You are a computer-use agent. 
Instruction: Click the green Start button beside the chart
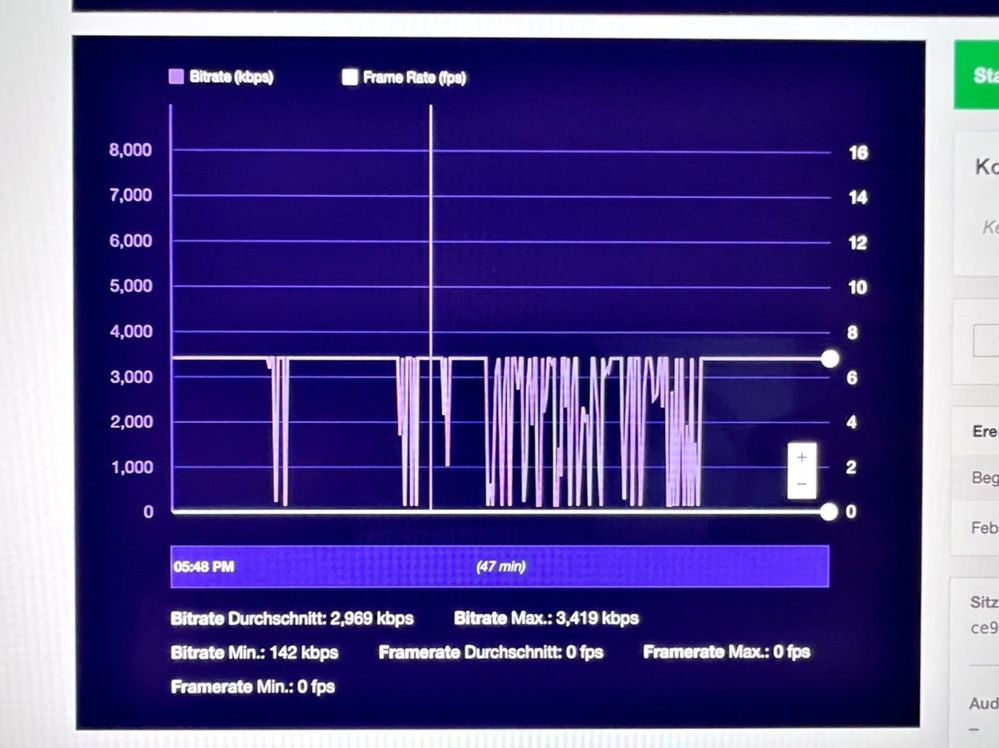point(976,75)
